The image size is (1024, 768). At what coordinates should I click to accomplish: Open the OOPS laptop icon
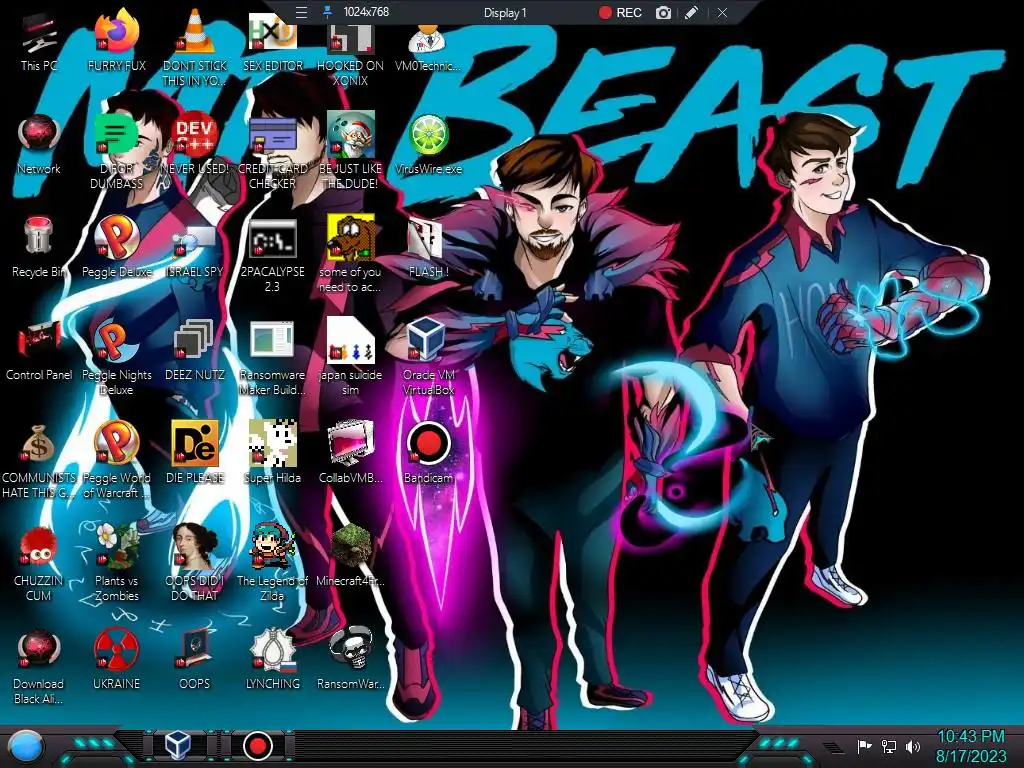pyautogui.click(x=194, y=660)
